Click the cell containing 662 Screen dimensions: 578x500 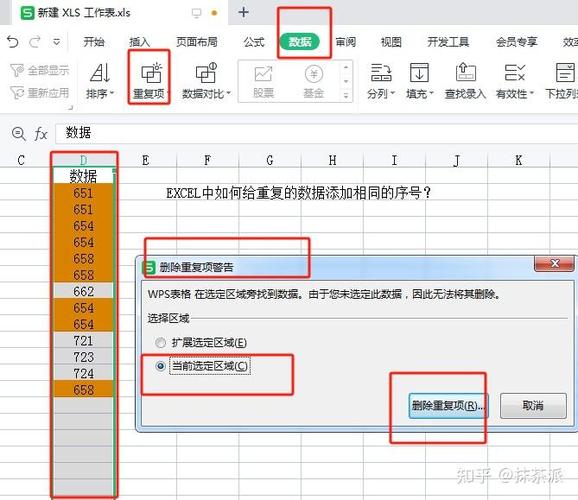(83, 291)
